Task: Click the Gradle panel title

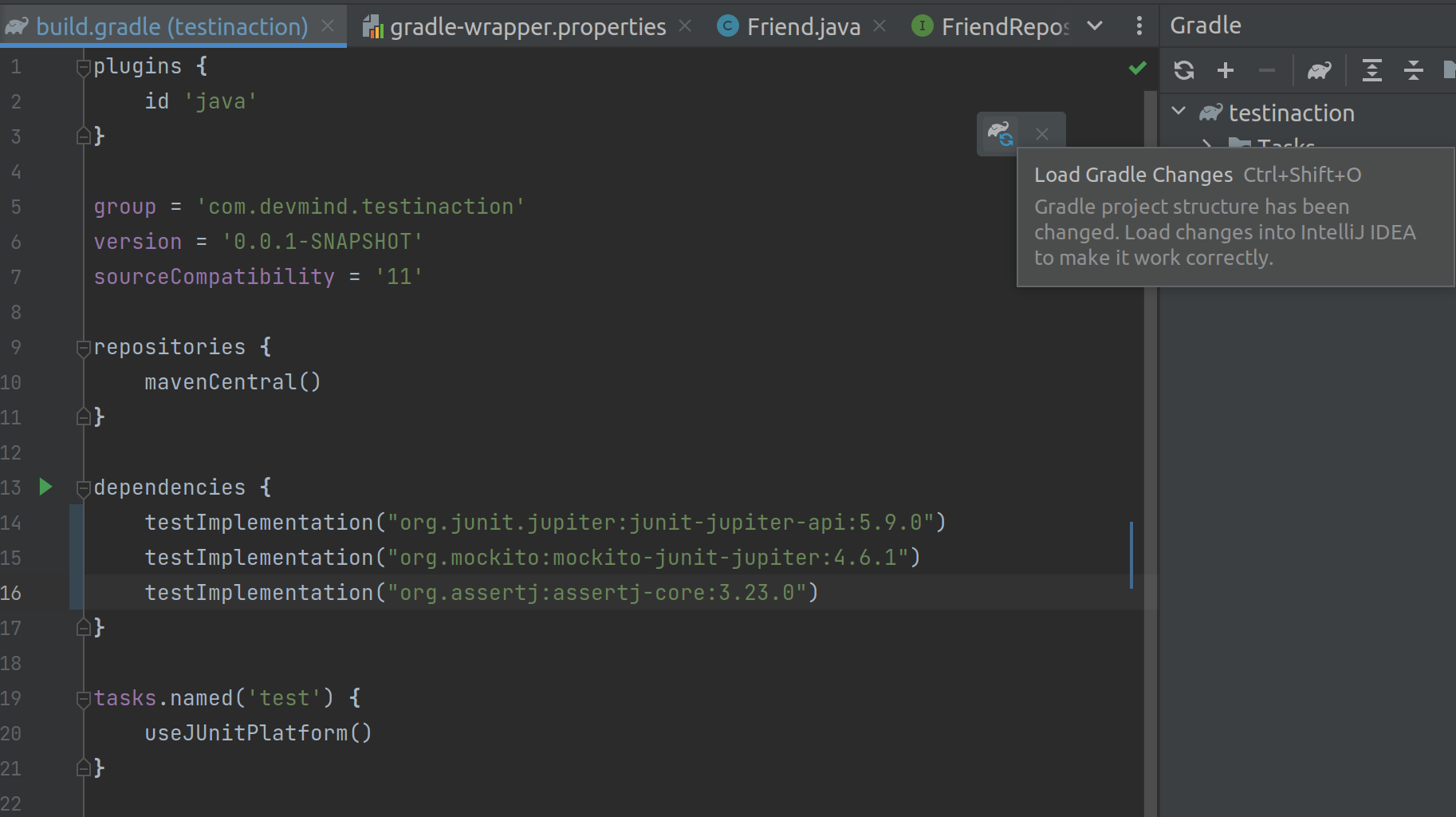Action: coord(1205,26)
